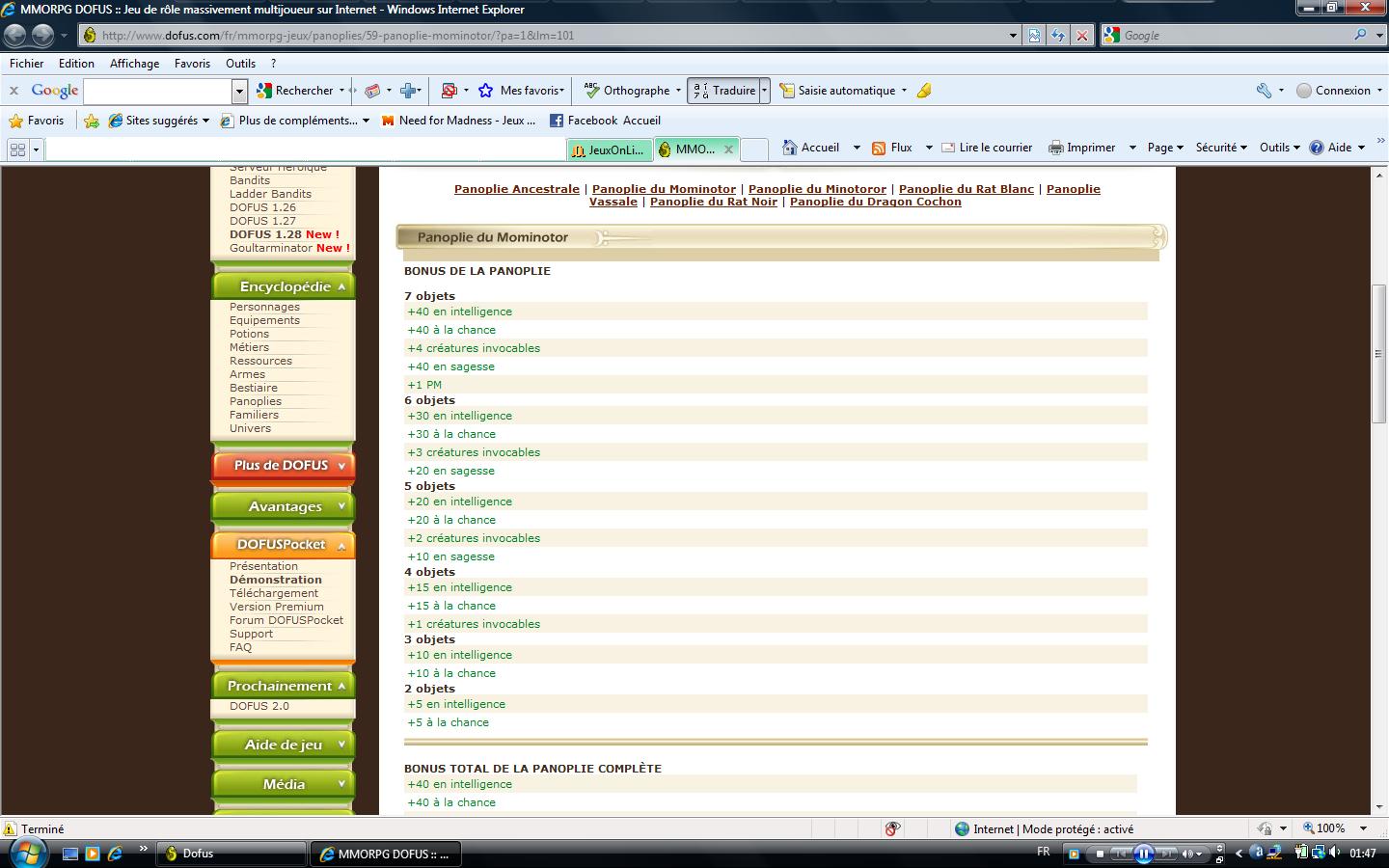Click the Show Desktop quick launch icon
This screenshot has height=868, width=1389.
click(69, 854)
